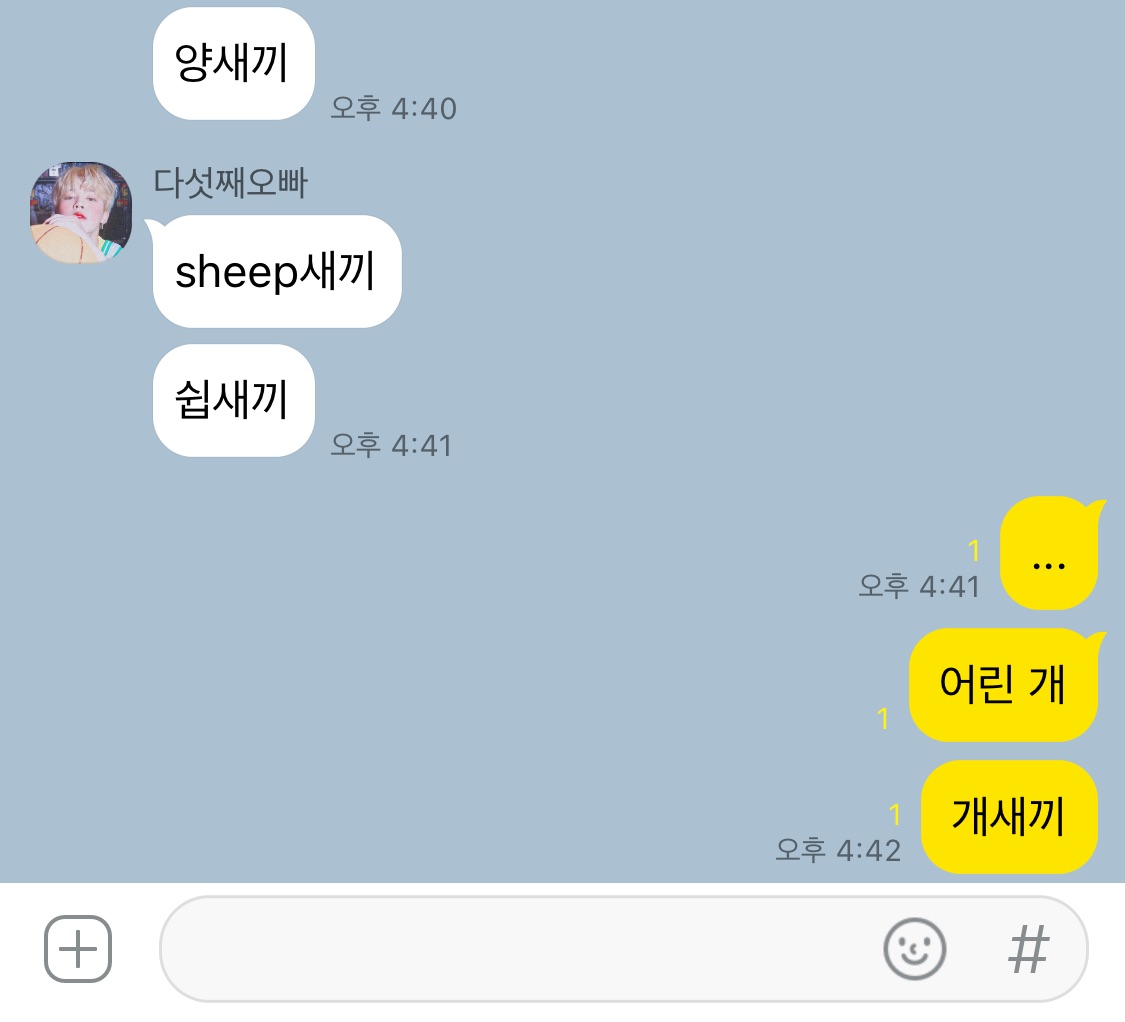Image resolution: width=1125 pixels, height=1022 pixels.
Task: Tap the sender name 다섯째오빠
Action: tap(230, 182)
